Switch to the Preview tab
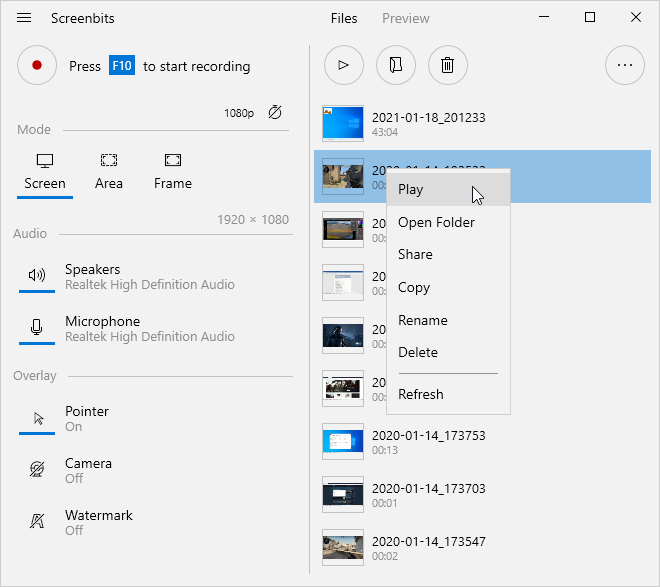The image size is (660, 587). [405, 19]
